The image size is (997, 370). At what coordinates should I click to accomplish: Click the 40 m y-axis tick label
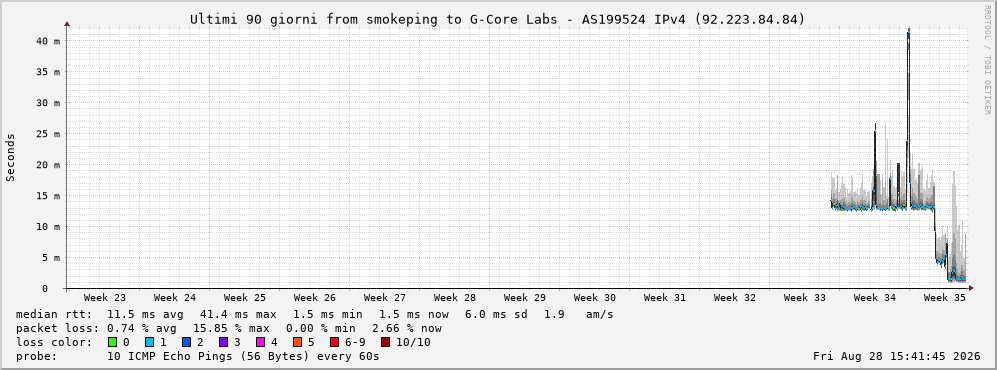point(48,41)
